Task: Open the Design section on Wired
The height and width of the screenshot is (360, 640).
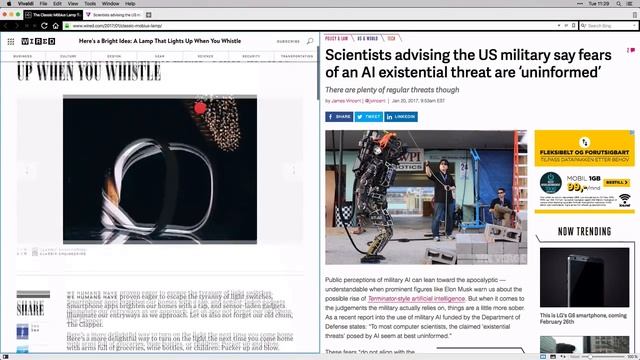Action: tap(114, 56)
